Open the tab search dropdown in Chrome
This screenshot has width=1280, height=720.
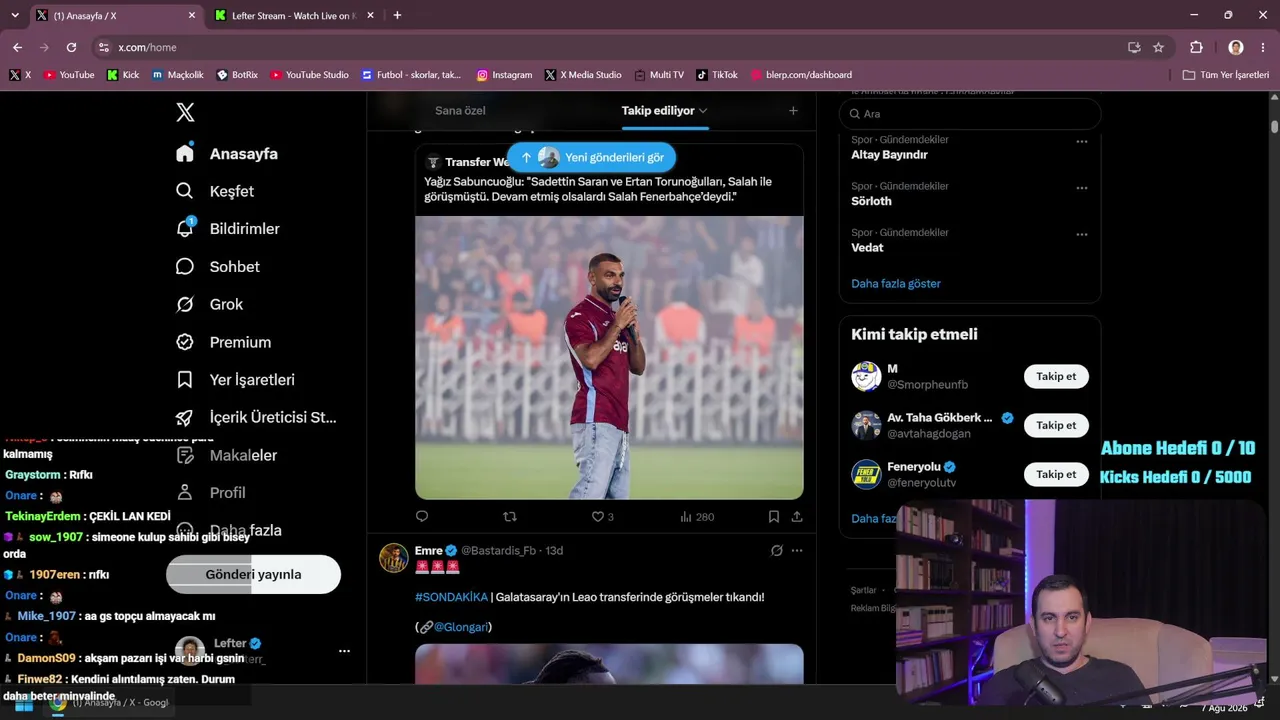coord(14,15)
